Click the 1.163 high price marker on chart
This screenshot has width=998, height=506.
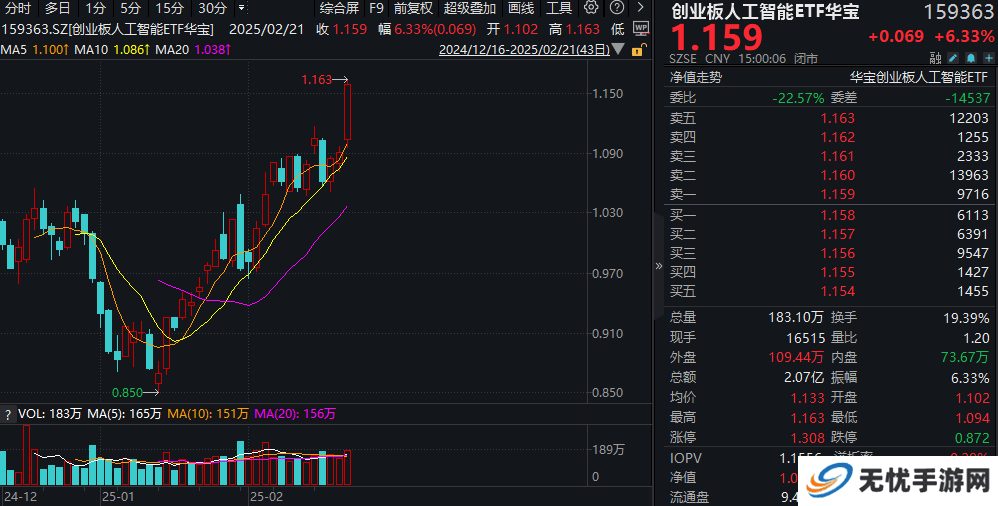pos(325,80)
